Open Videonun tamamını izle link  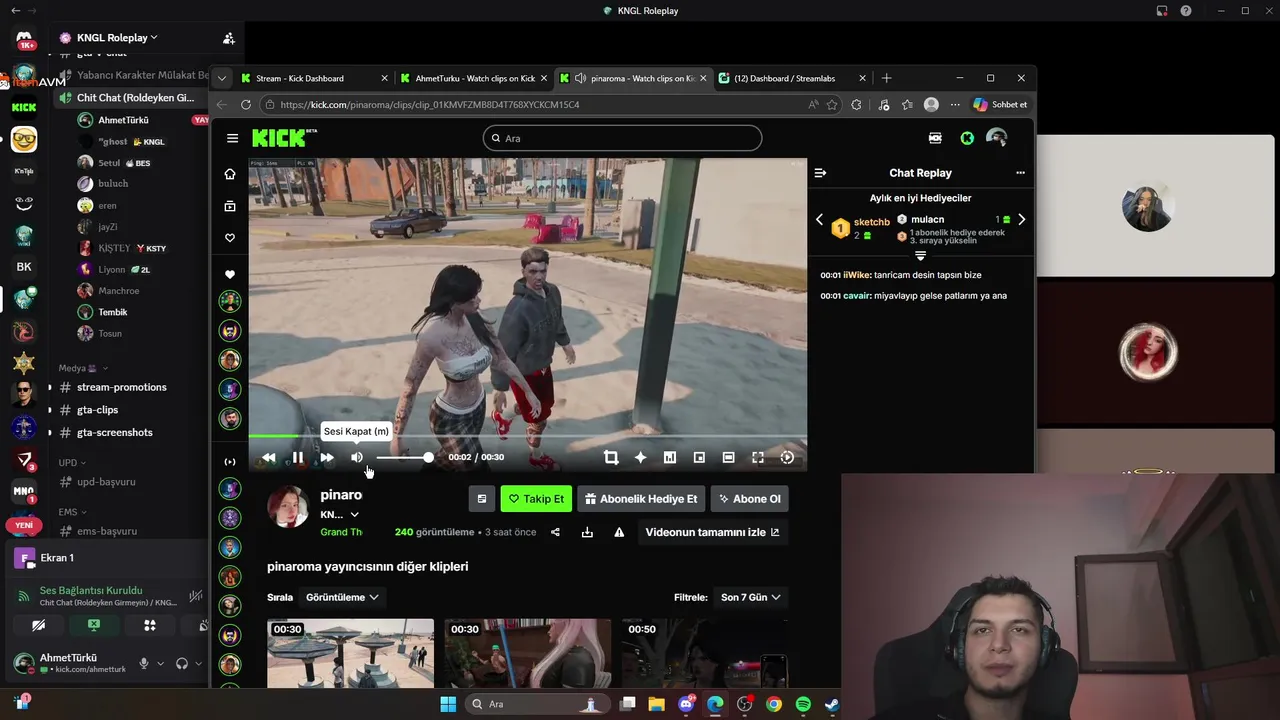712,532
